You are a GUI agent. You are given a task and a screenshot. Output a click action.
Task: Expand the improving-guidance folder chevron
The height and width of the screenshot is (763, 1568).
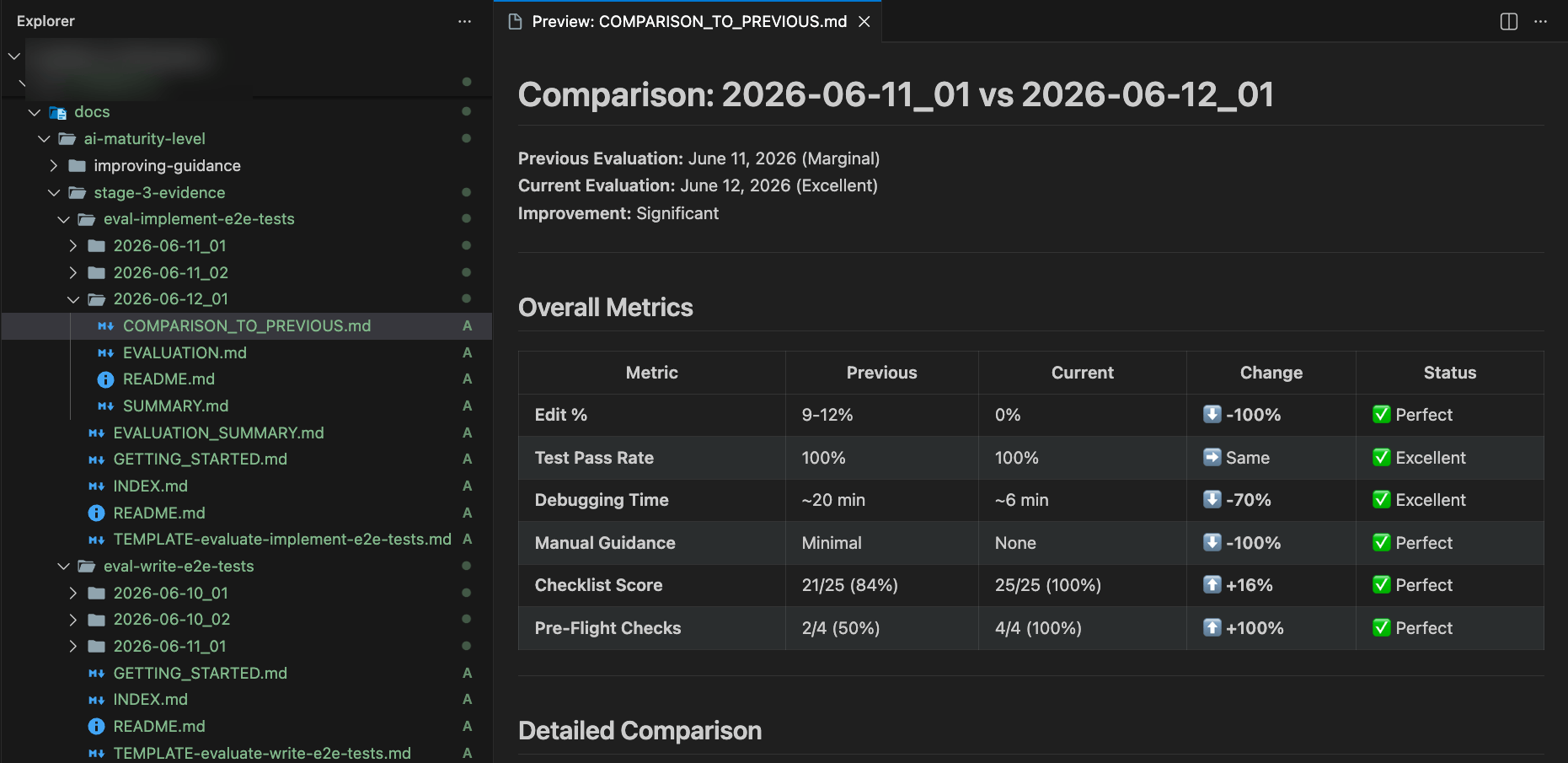54,165
